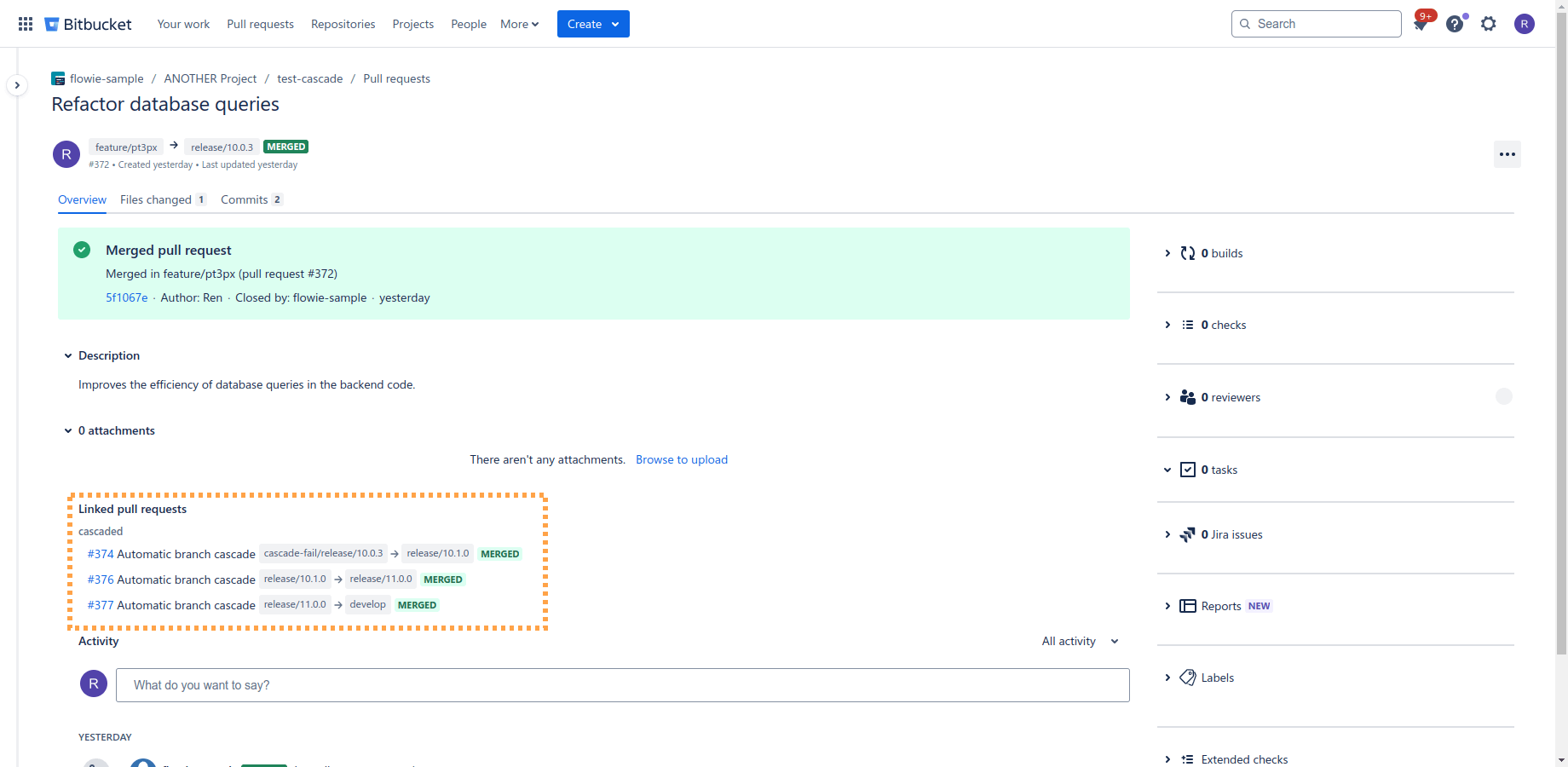This screenshot has width=1568, height=767.
Task: Collapse the 0 tasks section
Action: click(1167, 470)
